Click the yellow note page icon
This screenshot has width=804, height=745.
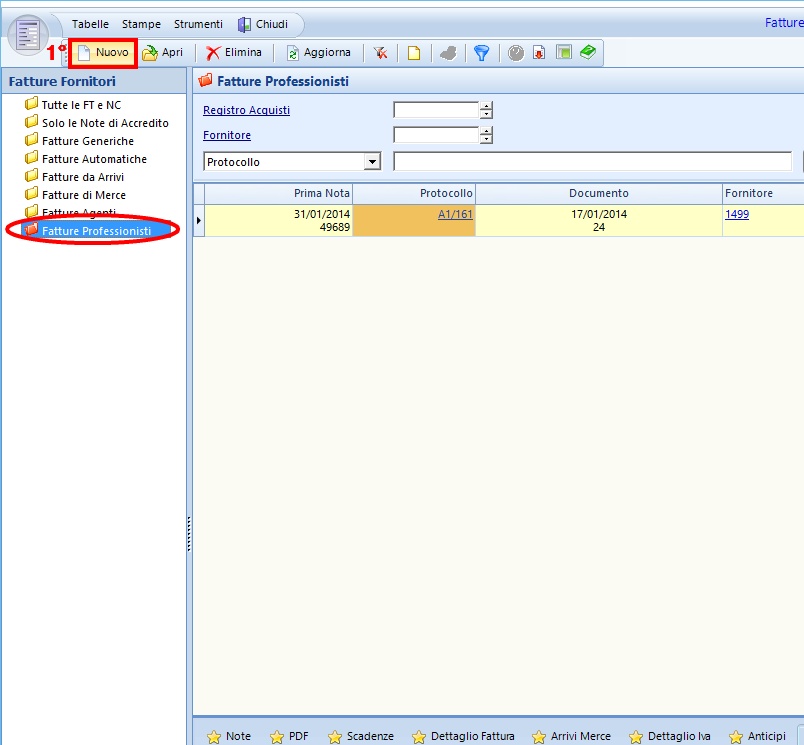coord(413,53)
